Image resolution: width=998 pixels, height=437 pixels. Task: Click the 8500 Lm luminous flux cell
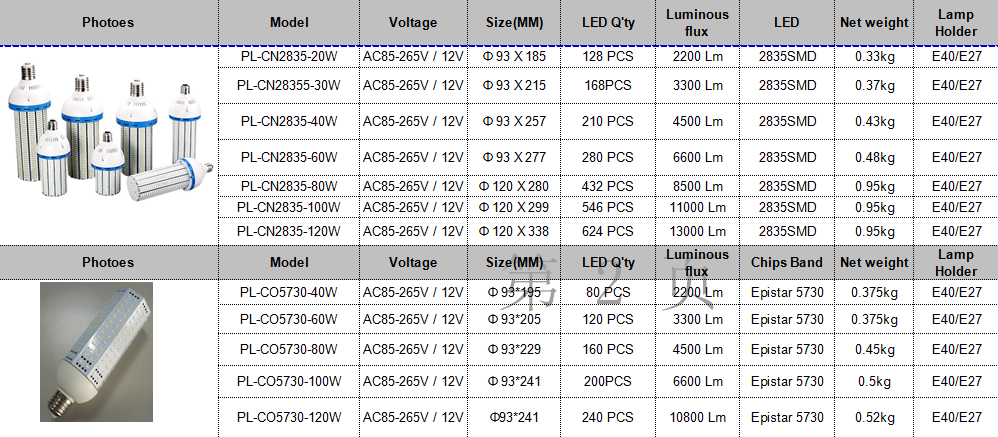coord(698,186)
